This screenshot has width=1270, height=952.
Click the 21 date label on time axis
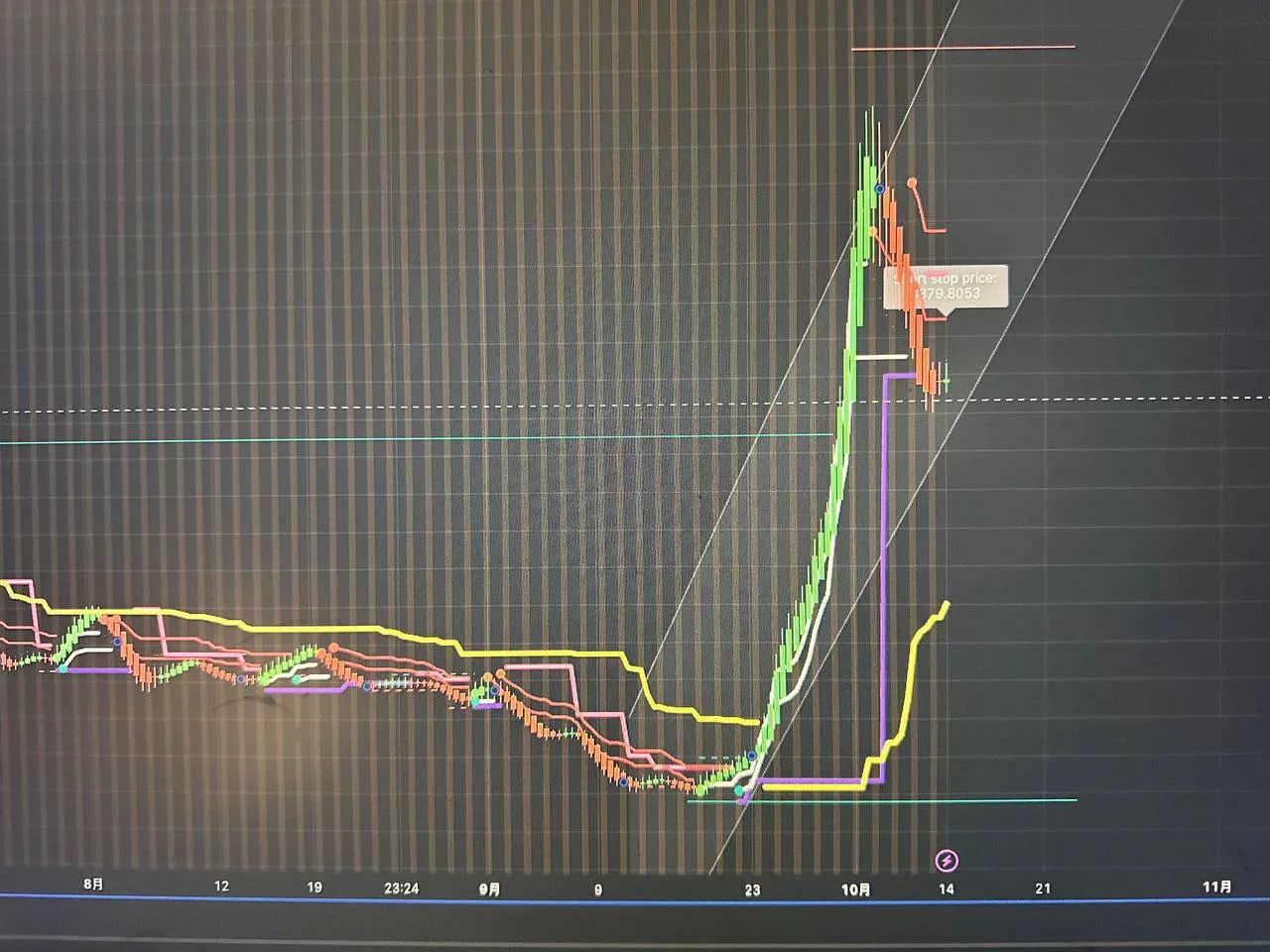pyautogui.click(x=1043, y=889)
